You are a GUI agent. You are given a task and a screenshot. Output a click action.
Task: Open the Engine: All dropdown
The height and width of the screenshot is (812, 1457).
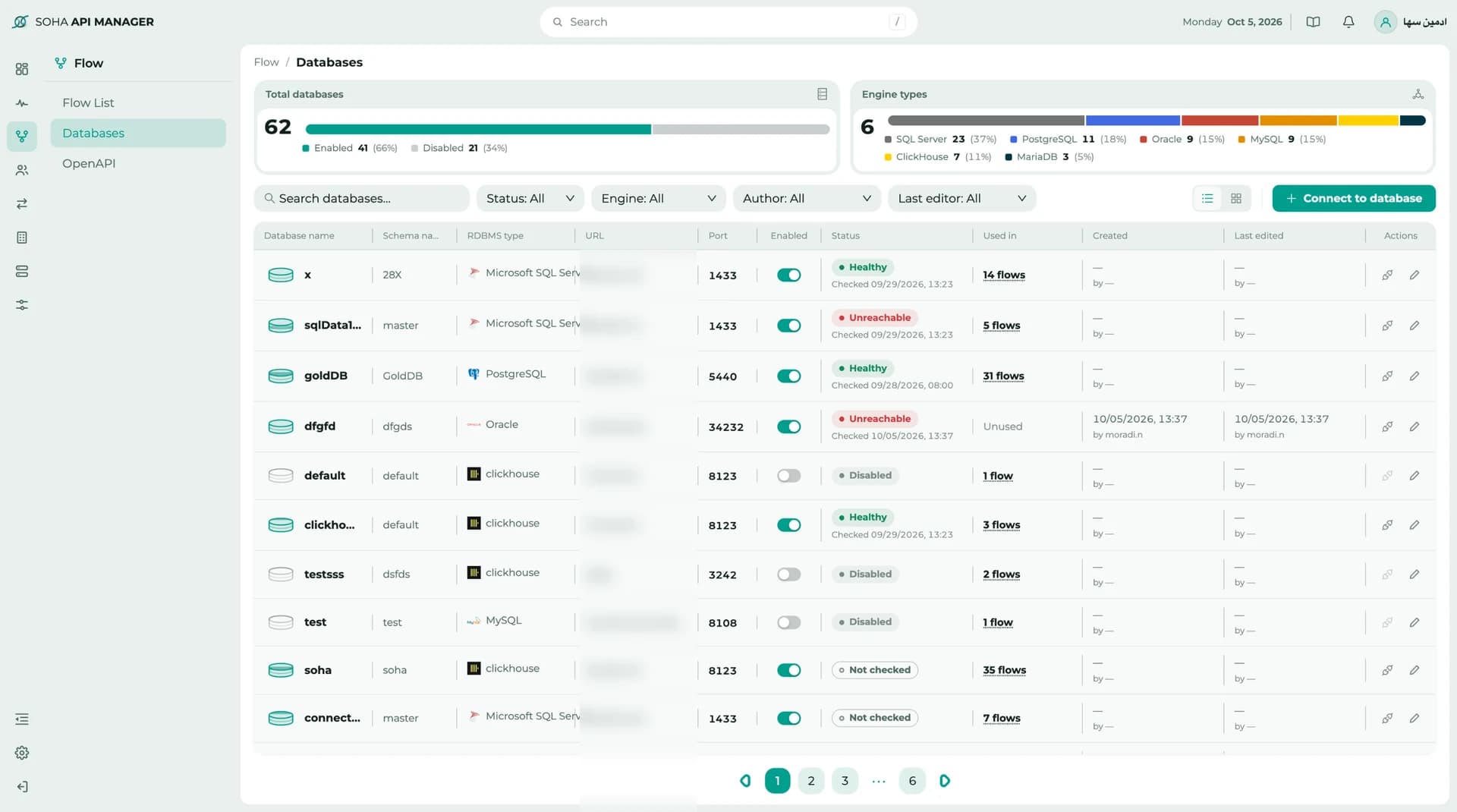[x=658, y=199]
